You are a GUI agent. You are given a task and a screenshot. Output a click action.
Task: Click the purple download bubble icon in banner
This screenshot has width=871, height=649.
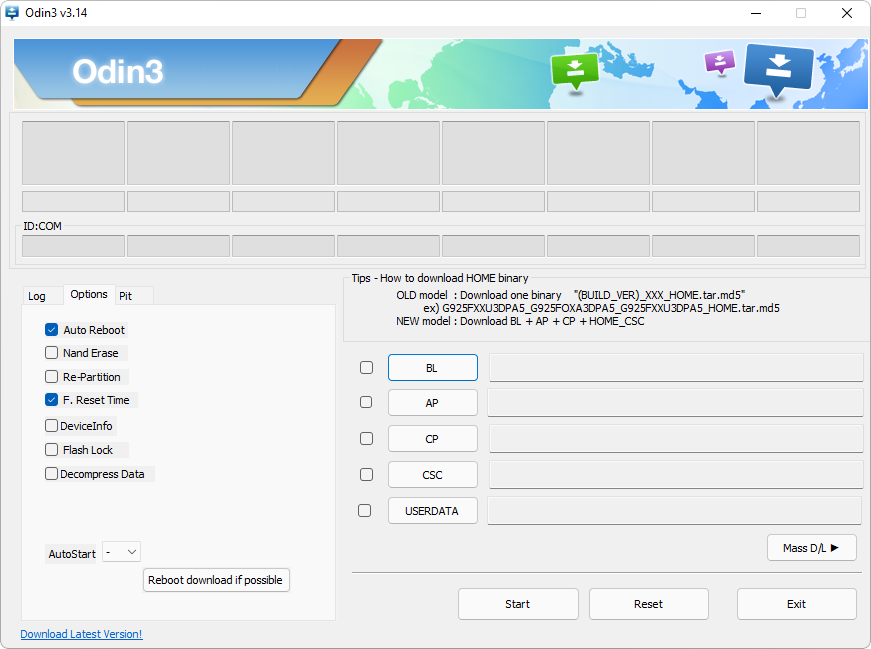[x=720, y=62]
